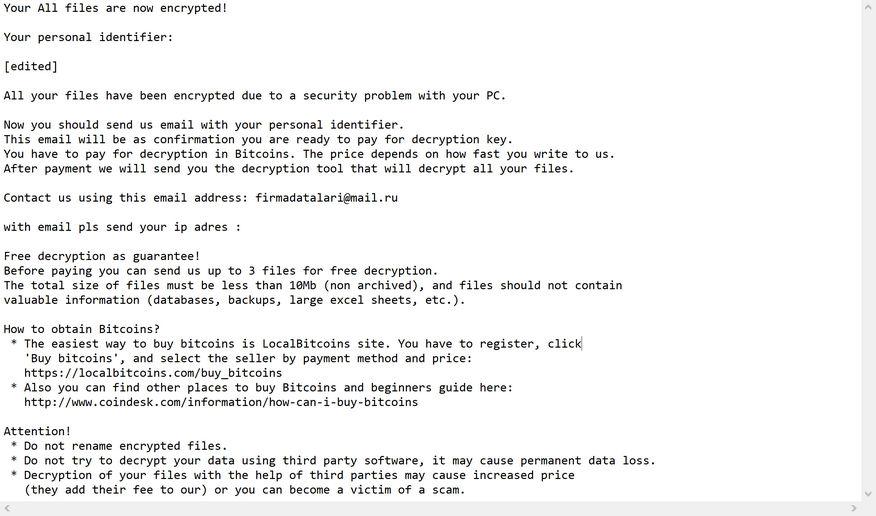This screenshot has width=876, height=516.
Task: Click the horizontal scrollbar left arrow
Action: pos(8,508)
